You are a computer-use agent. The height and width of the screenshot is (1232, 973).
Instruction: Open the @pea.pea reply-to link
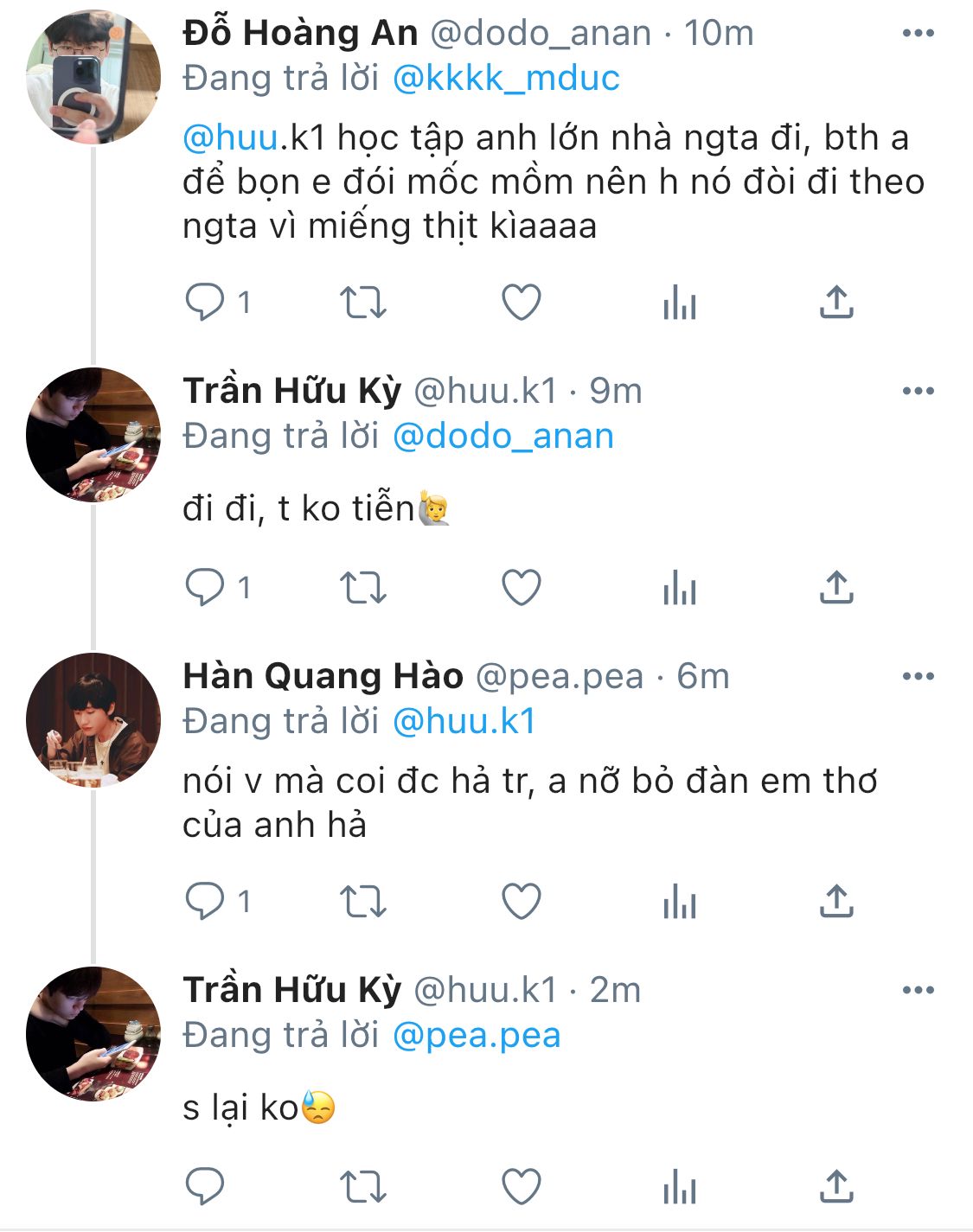477,1036
